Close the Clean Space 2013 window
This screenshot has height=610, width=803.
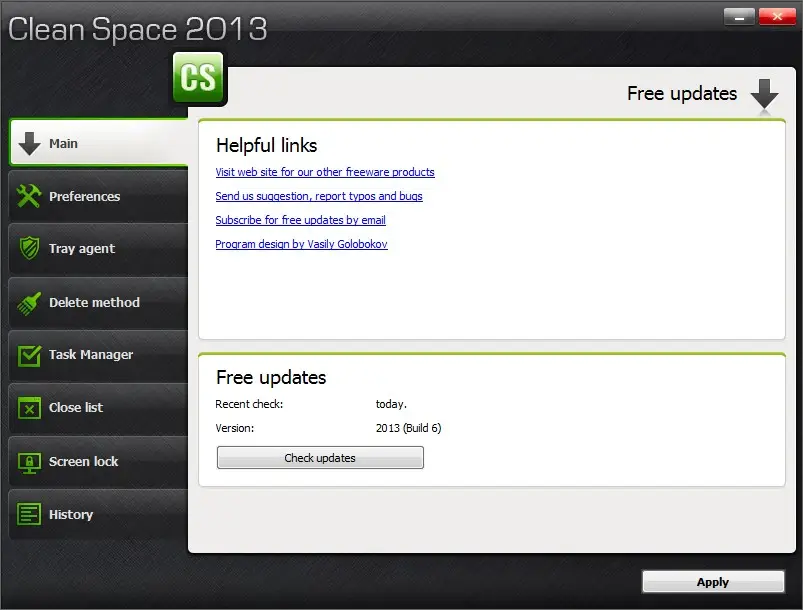tap(777, 17)
